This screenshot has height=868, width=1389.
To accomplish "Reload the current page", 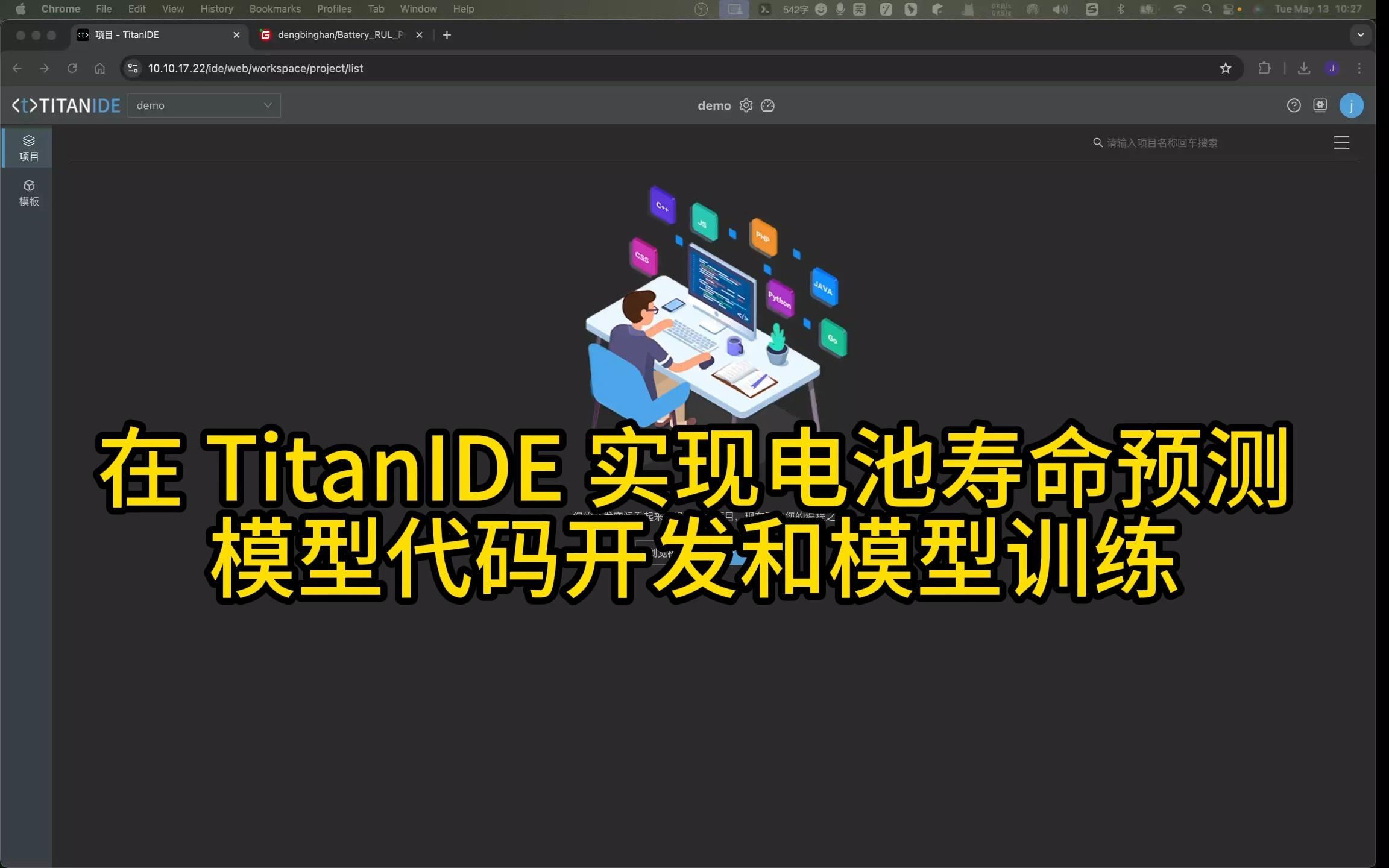I will pyautogui.click(x=72, y=68).
